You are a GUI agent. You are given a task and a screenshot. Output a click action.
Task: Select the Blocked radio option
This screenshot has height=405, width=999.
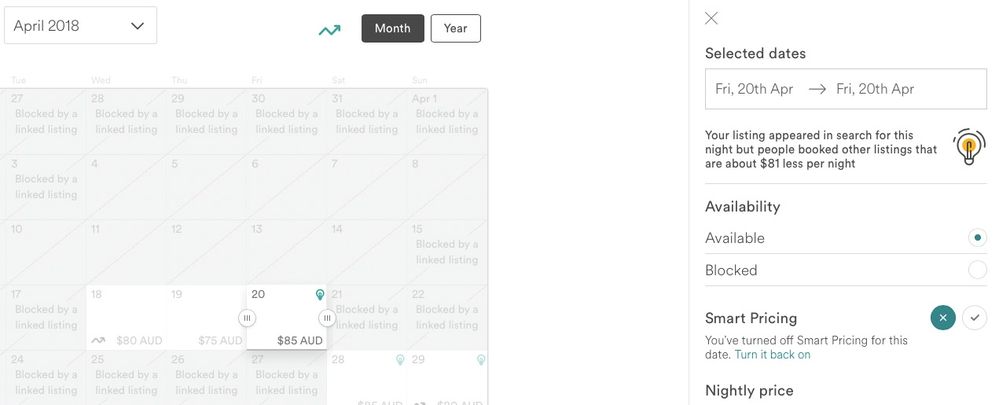[977, 270]
